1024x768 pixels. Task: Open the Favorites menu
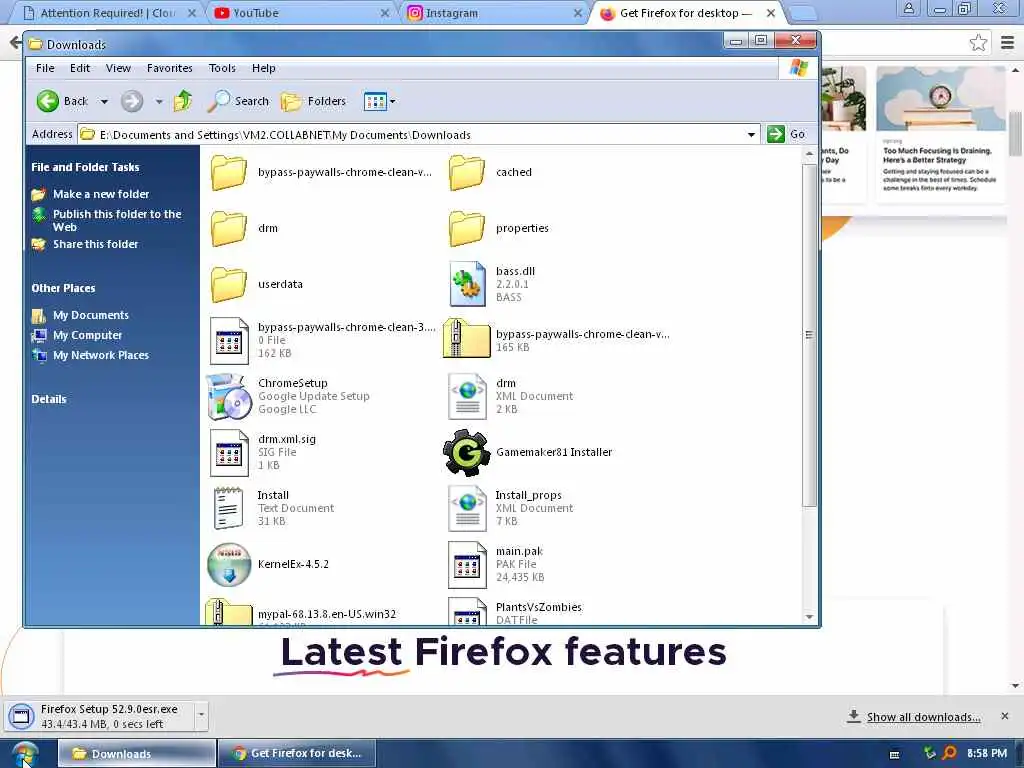coord(170,68)
